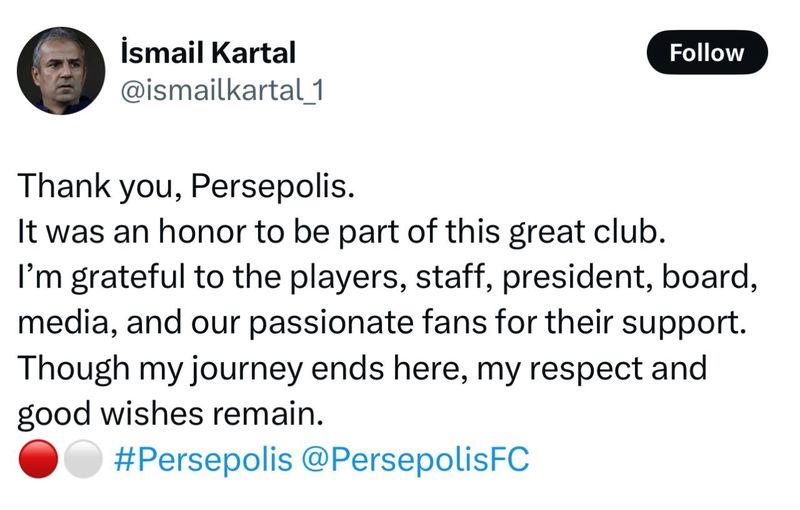This screenshot has width=800, height=510.
Task: Click the word 'staff' in the tweet
Action: pos(454,277)
